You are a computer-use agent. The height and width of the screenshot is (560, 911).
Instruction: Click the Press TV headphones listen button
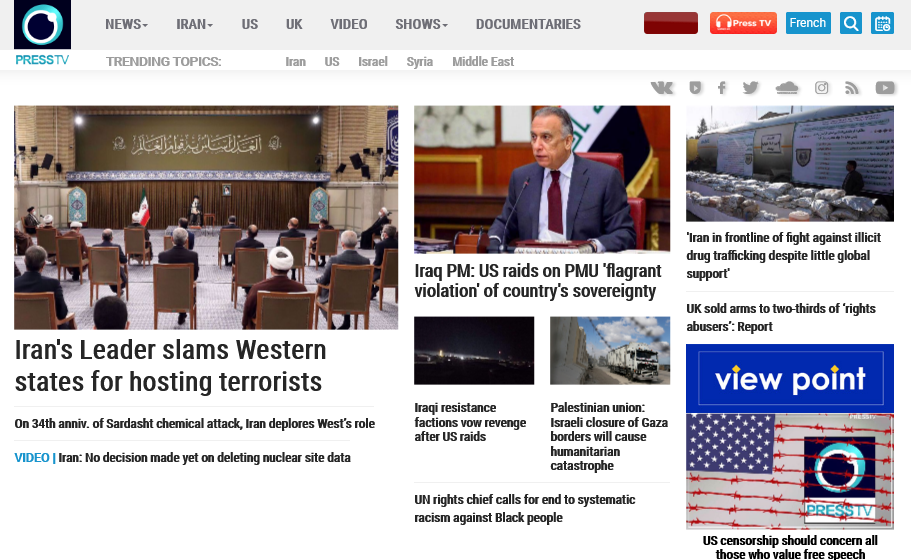coord(743,23)
